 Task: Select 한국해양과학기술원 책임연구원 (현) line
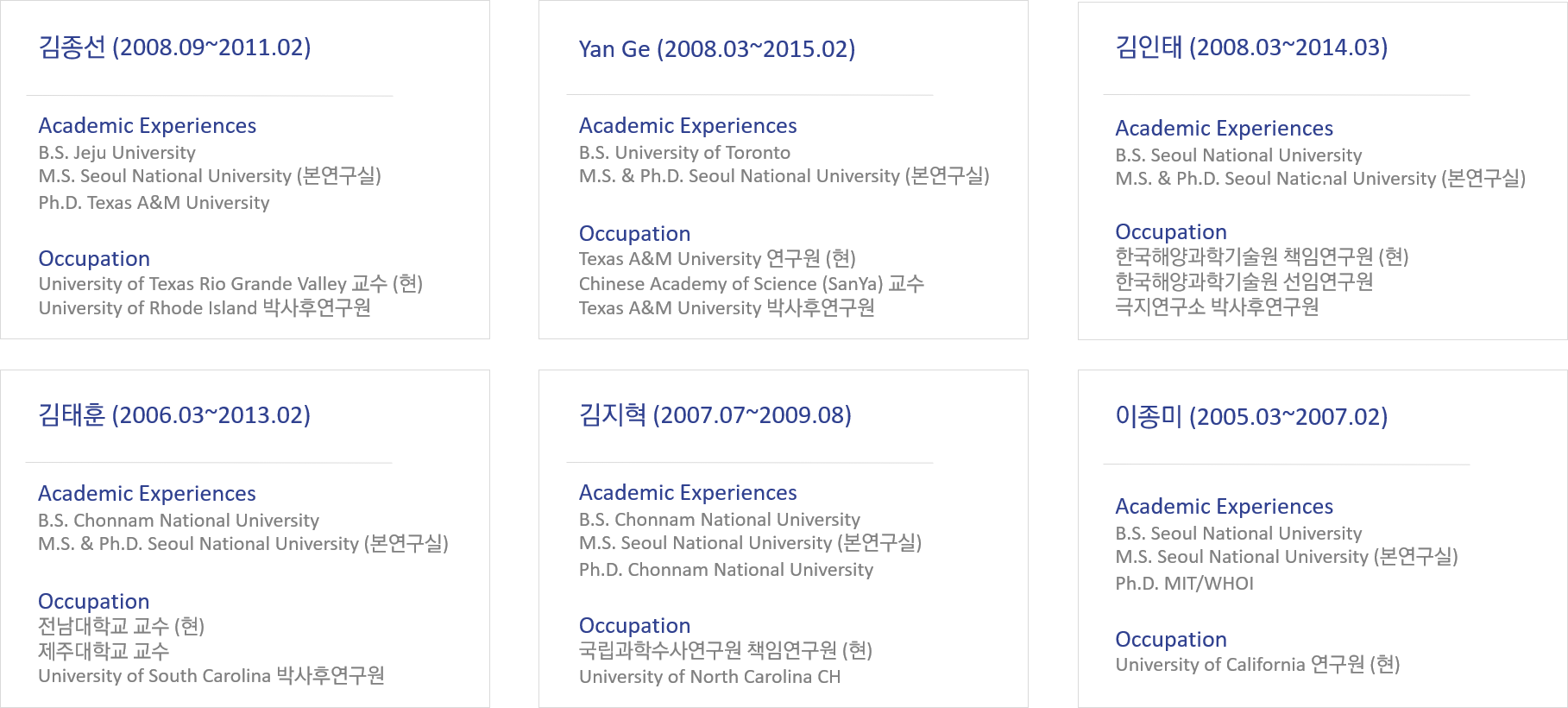tap(1262, 256)
